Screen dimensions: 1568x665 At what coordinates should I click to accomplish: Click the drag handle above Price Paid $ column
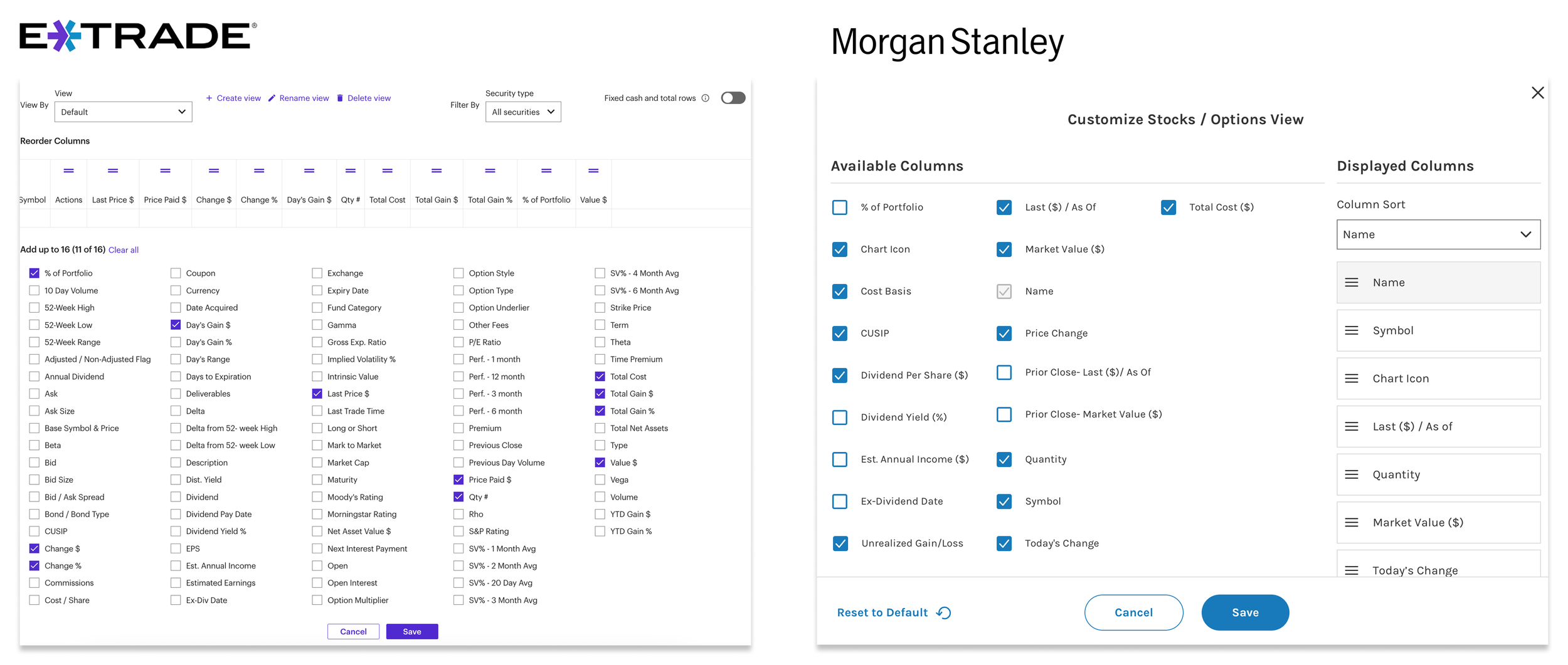point(165,170)
